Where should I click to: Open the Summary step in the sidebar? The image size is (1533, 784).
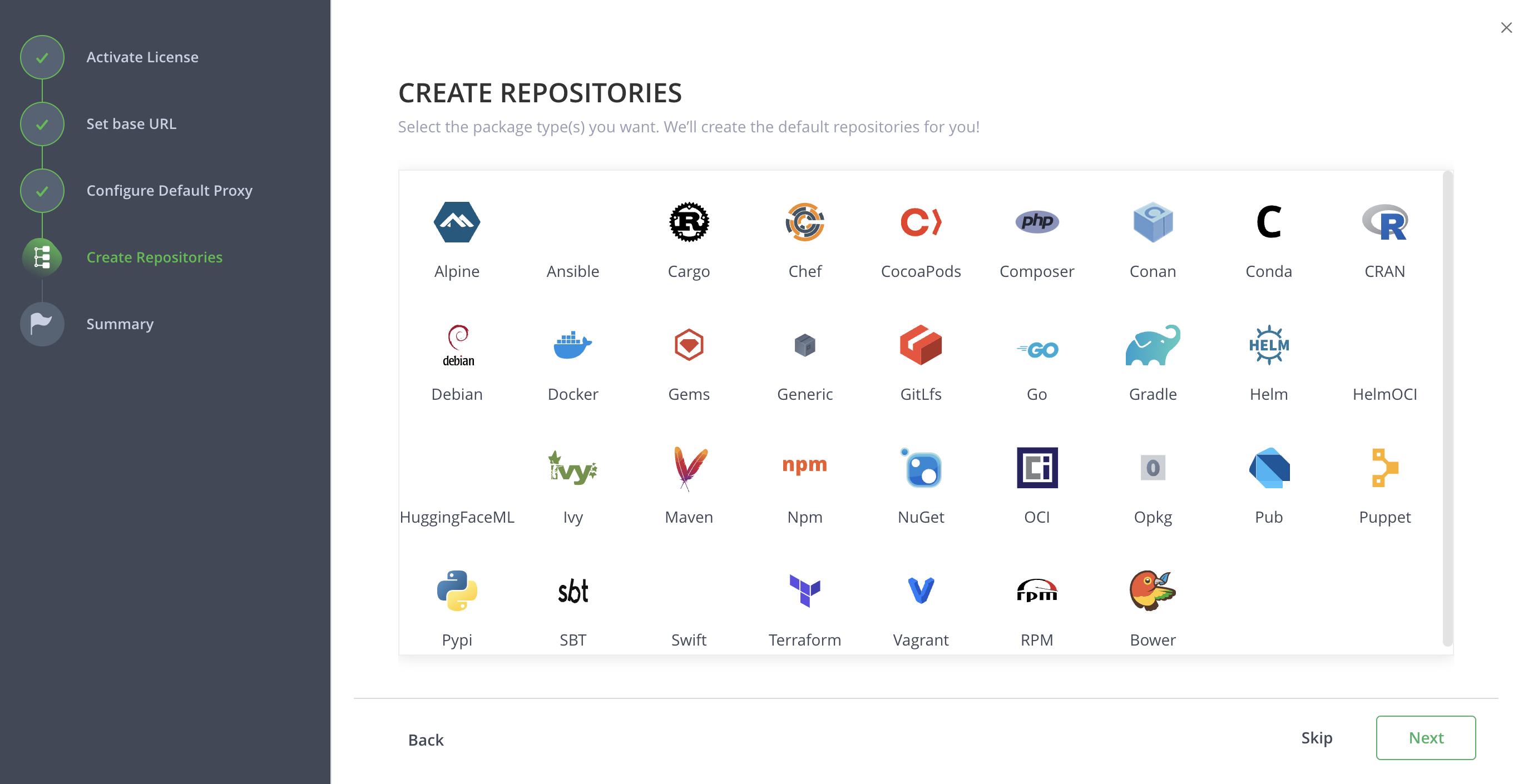tap(120, 324)
